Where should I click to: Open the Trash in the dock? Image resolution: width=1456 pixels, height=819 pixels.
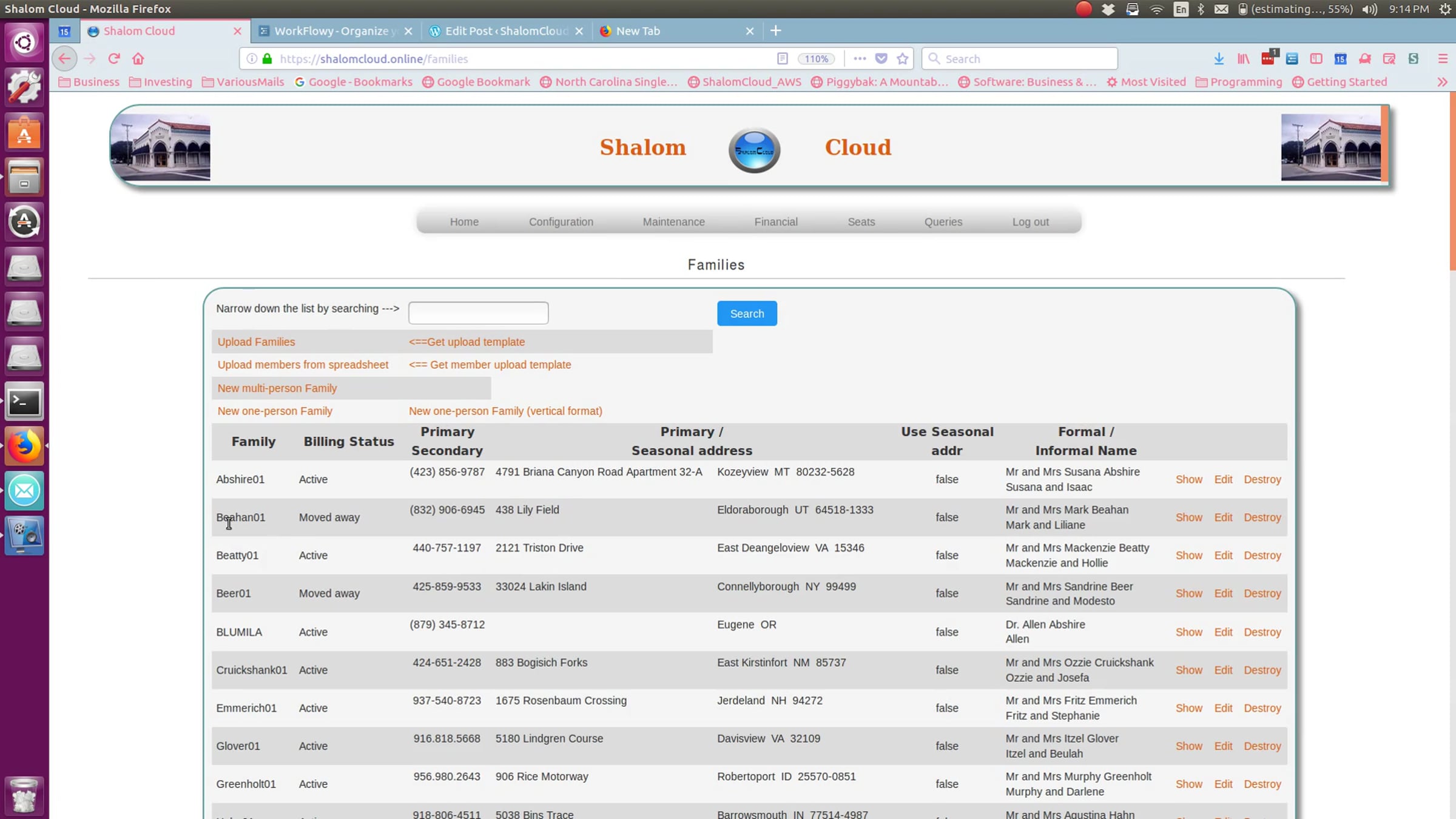24,795
